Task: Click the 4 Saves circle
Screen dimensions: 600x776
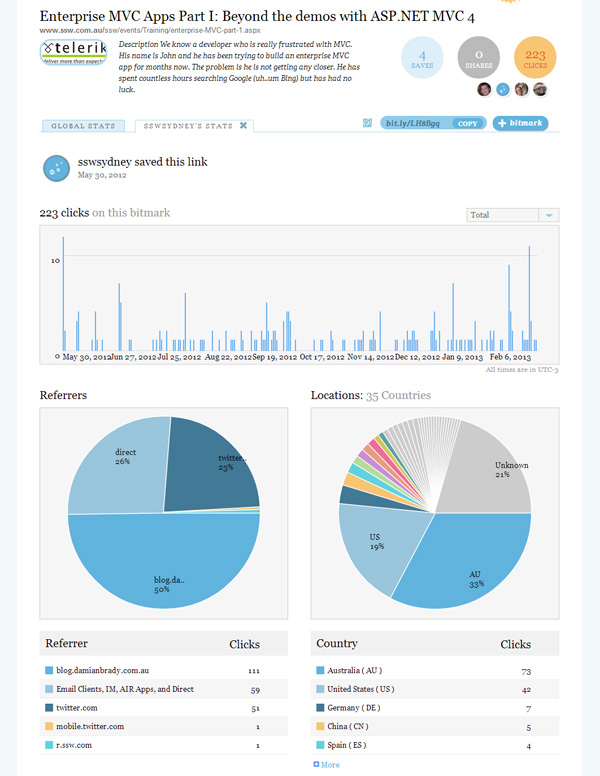Action: click(423, 58)
